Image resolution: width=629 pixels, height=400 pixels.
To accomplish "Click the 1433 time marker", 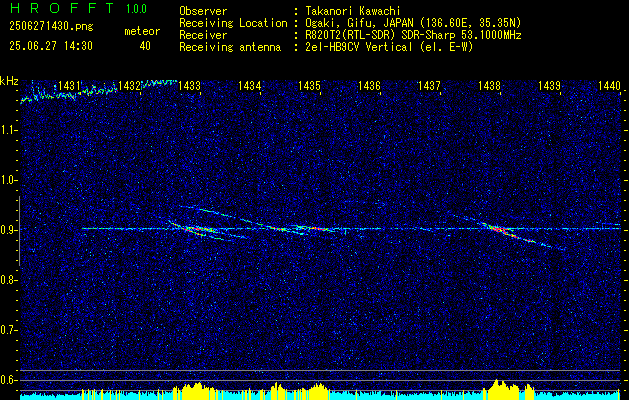I will pyautogui.click(x=189, y=86).
